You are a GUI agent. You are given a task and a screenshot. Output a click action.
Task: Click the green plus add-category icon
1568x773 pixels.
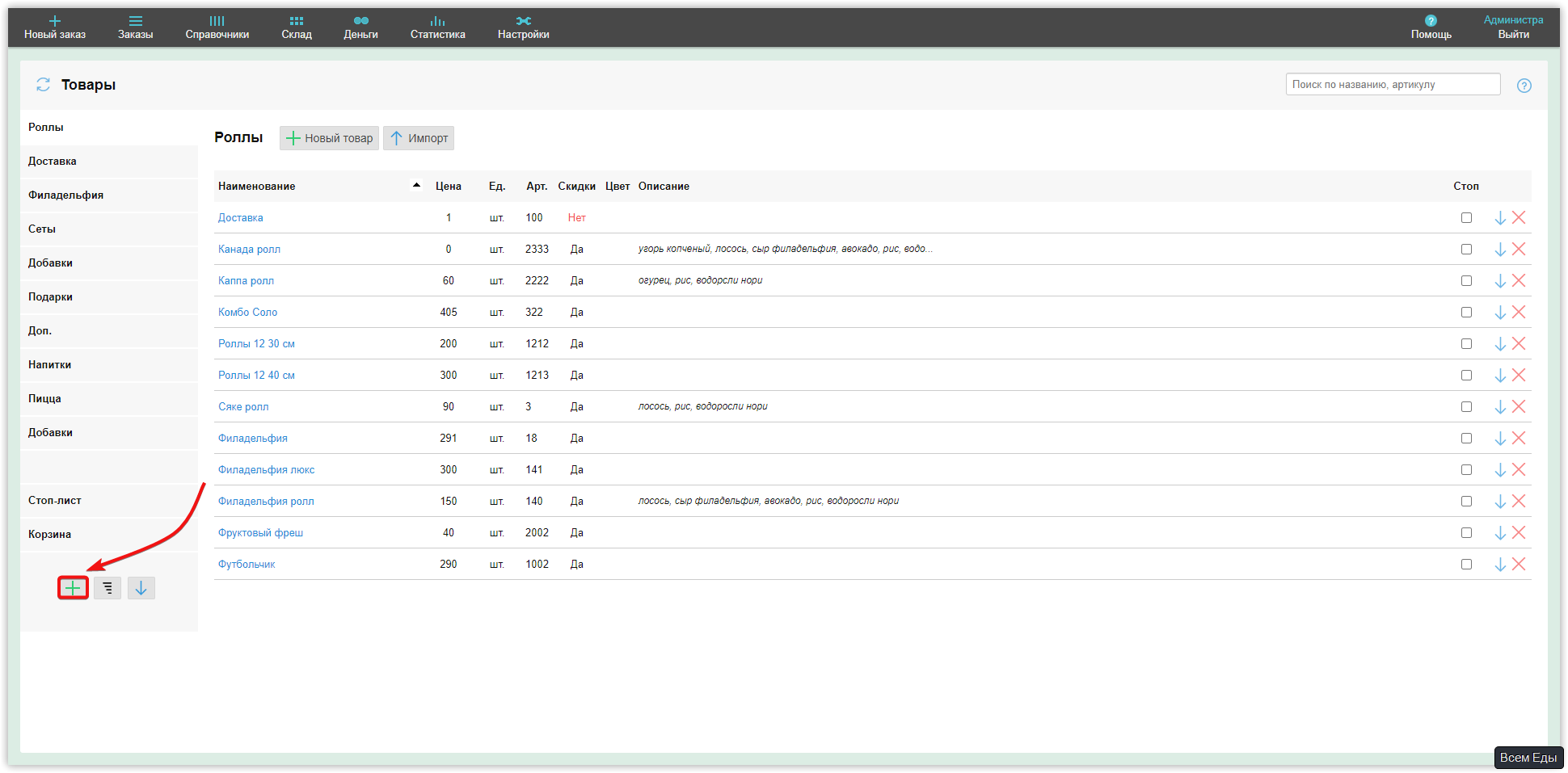(73, 588)
